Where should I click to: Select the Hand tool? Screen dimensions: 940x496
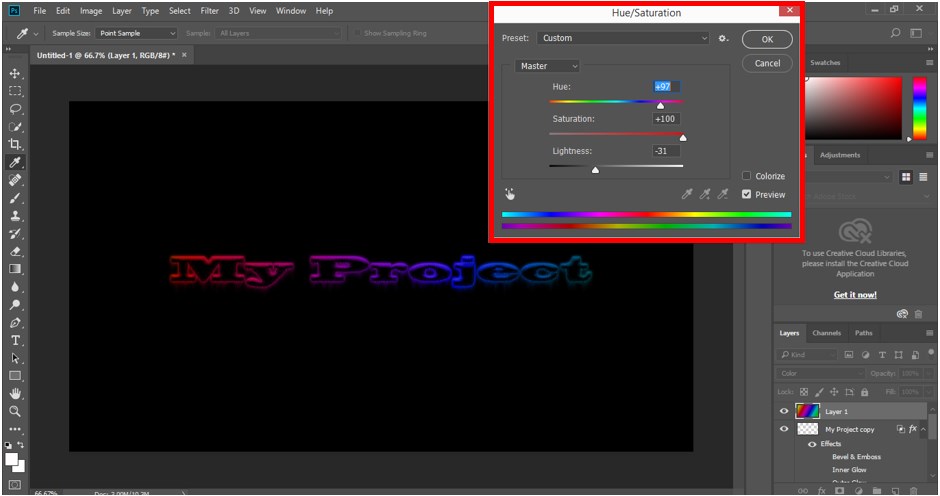pos(14,393)
